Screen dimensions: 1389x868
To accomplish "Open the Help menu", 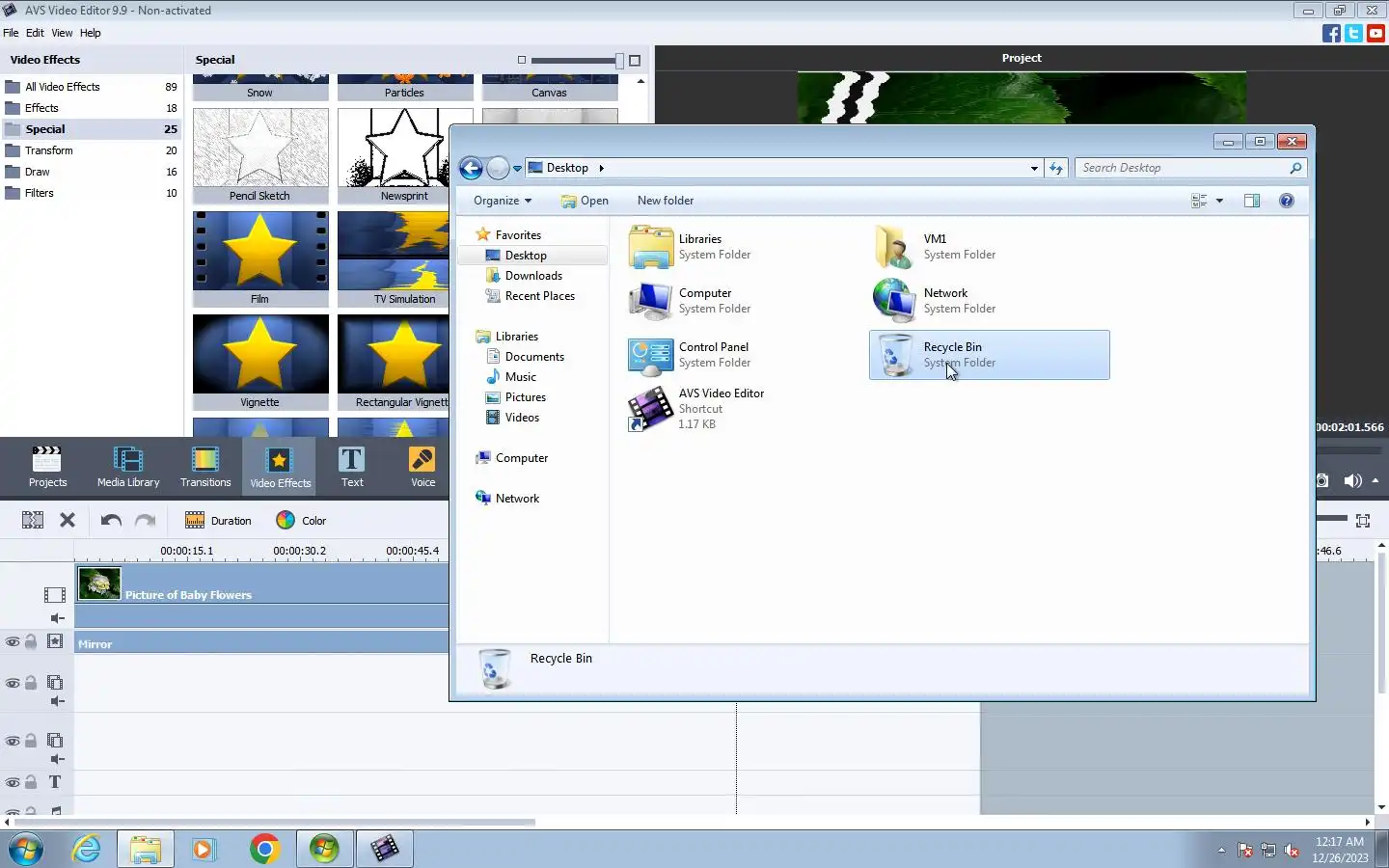I will coord(90,33).
